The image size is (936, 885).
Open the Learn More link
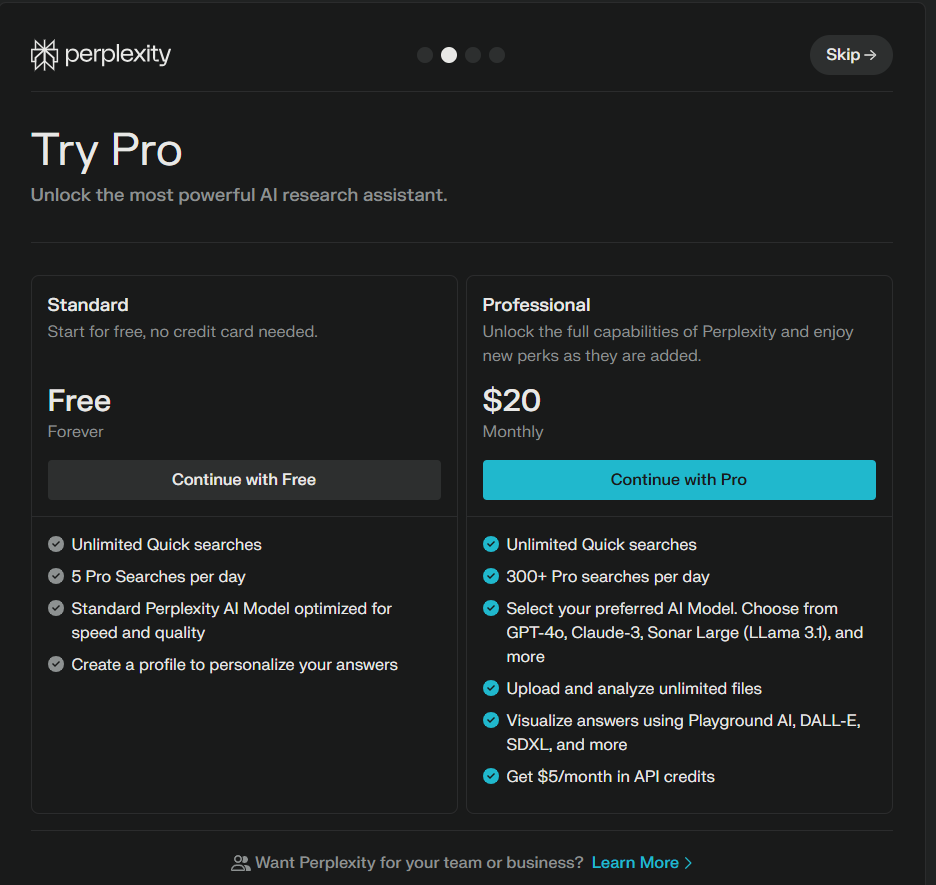635,862
